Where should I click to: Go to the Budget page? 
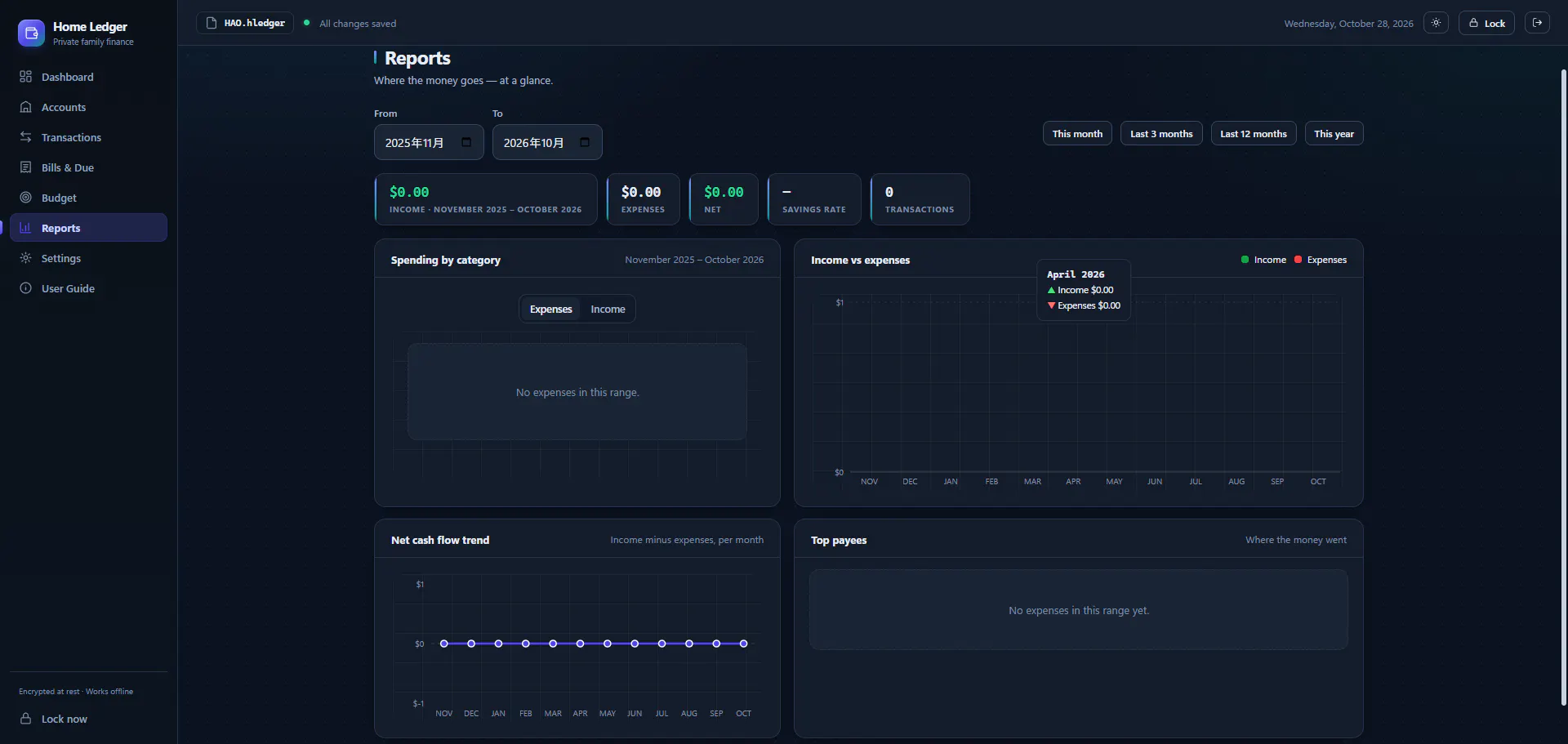pyautogui.click(x=88, y=198)
